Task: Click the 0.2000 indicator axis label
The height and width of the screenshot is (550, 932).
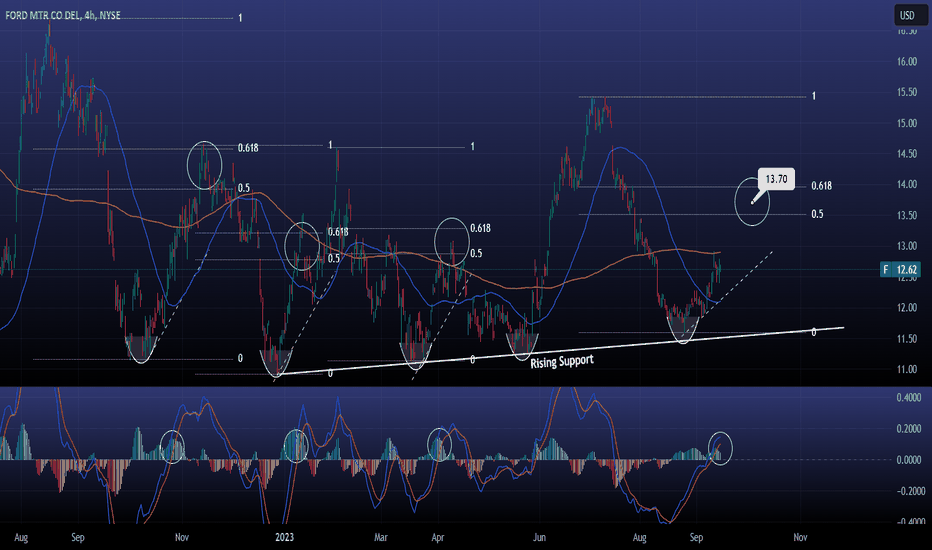Action: click(909, 429)
